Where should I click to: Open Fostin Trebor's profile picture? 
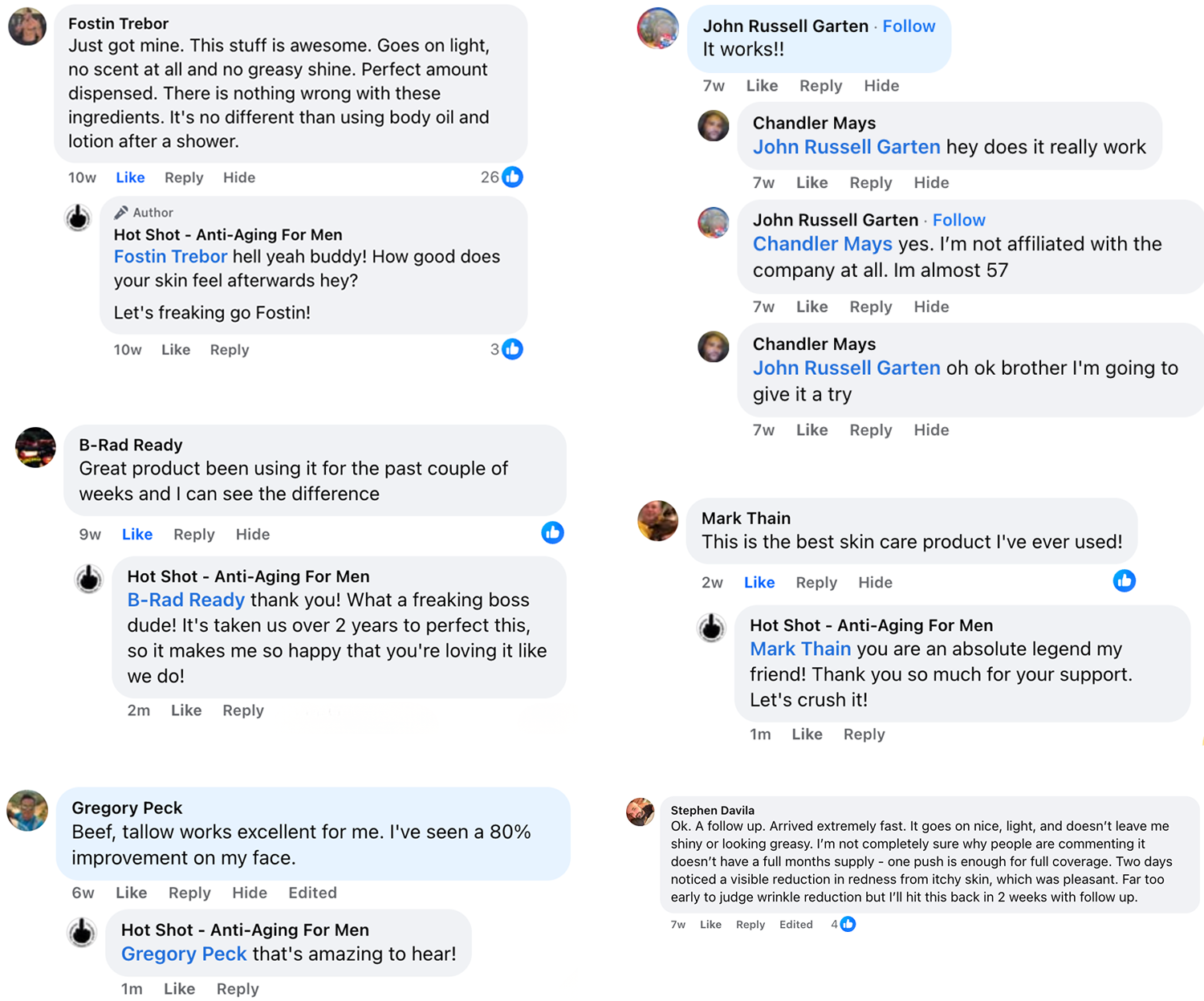tap(27, 27)
